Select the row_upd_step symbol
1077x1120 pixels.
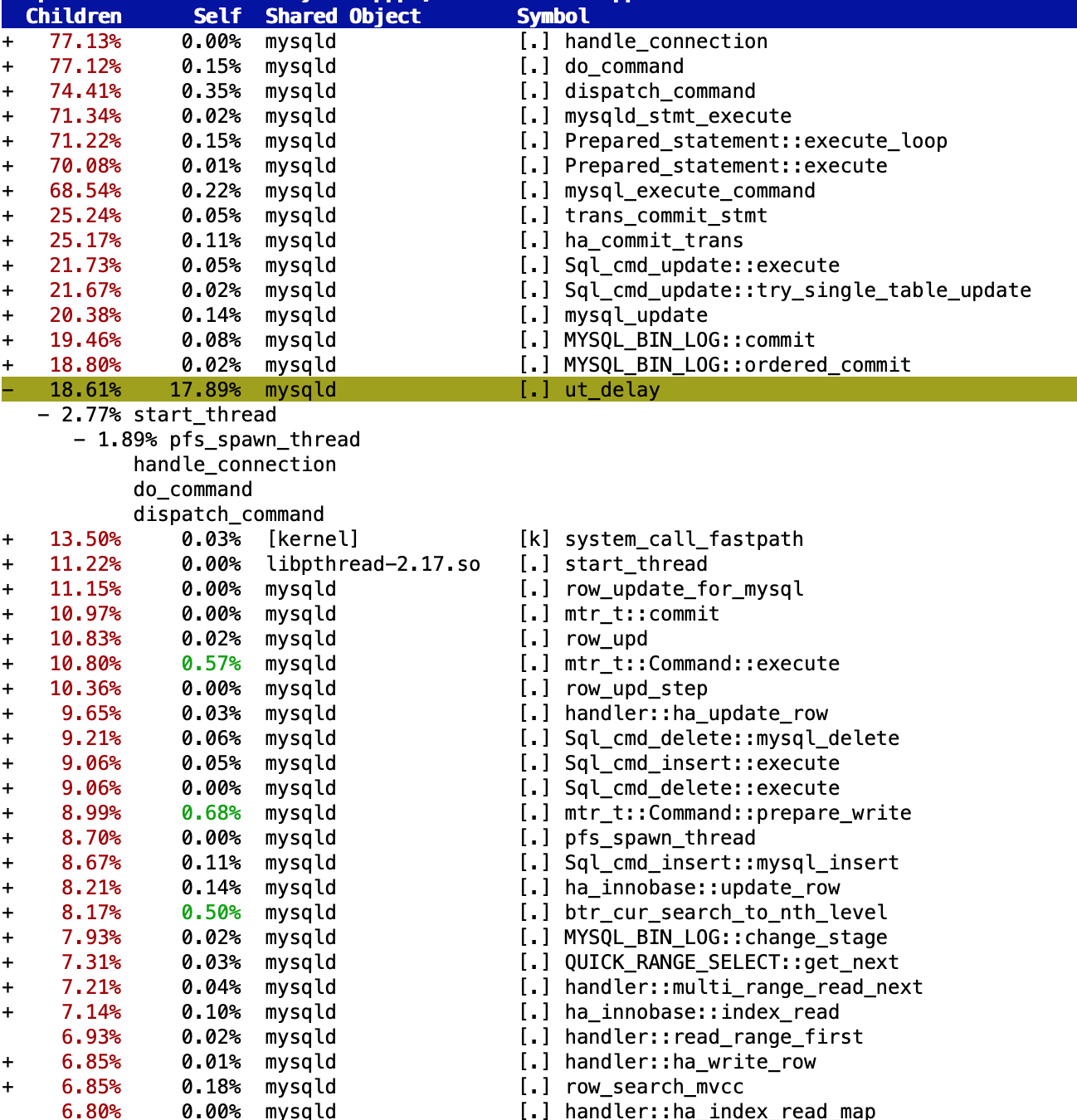pos(636,689)
